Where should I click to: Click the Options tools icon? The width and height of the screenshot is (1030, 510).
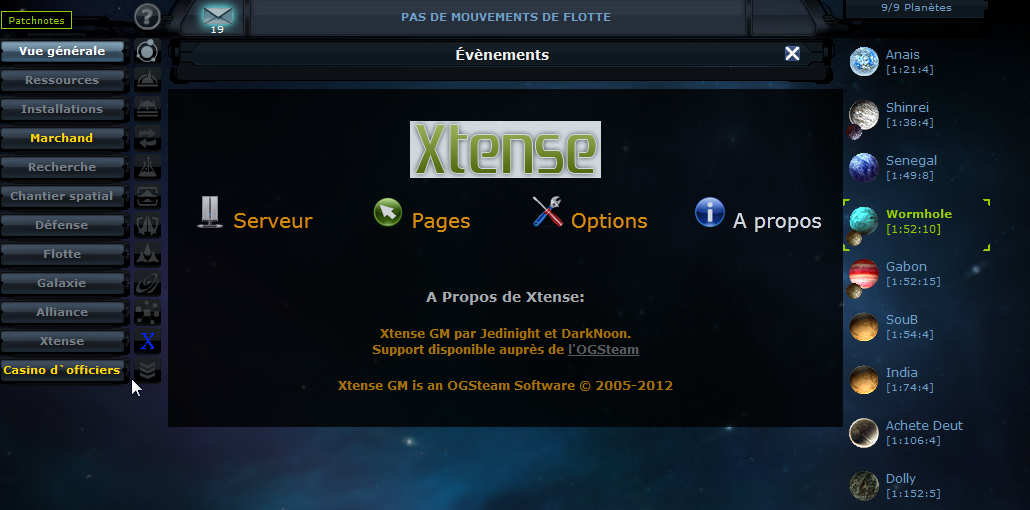pyautogui.click(x=547, y=213)
